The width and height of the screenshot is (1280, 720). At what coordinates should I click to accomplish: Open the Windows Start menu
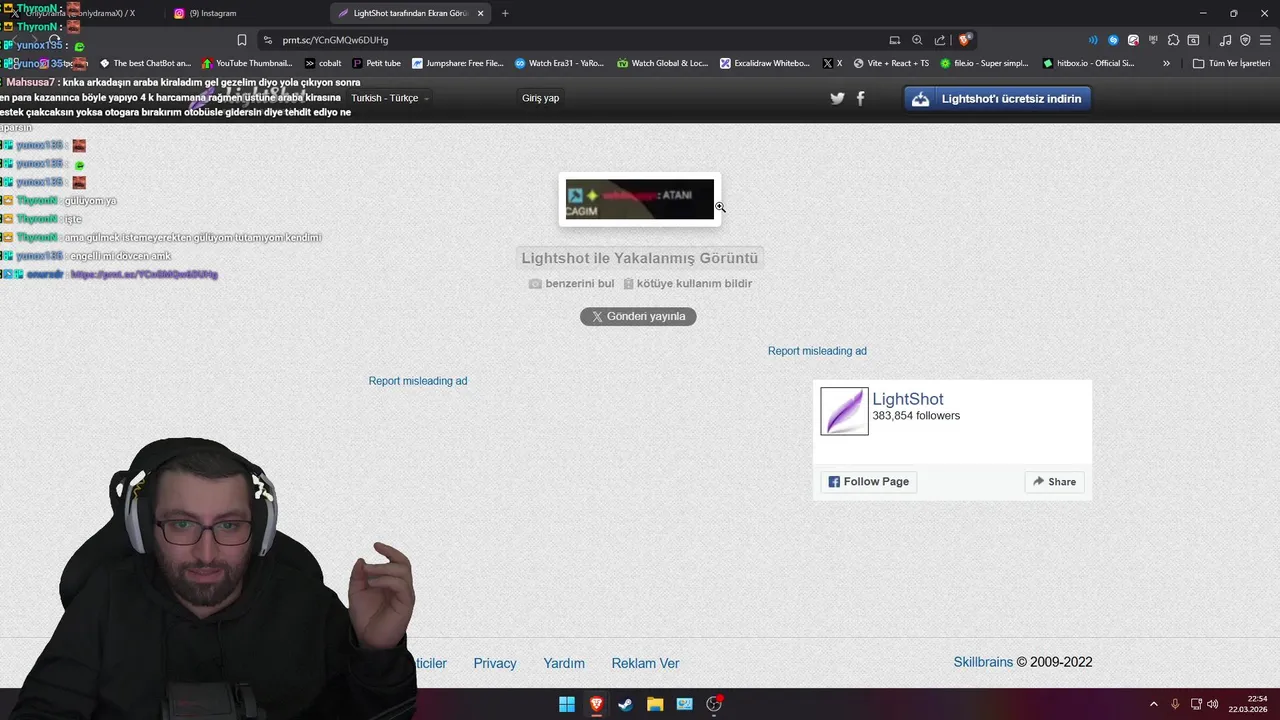567,704
